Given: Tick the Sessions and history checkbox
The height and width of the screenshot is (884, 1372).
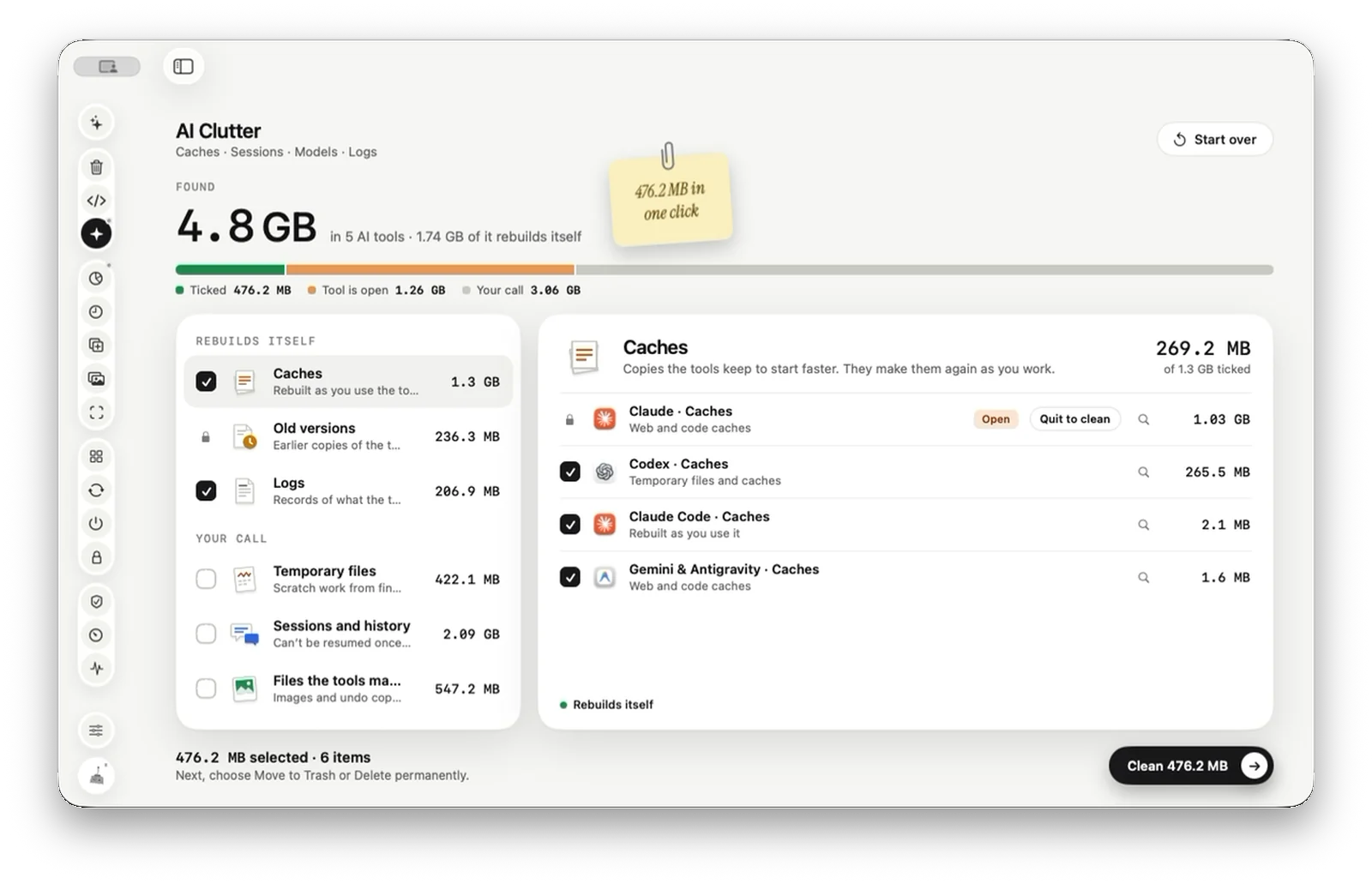Looking at the screenshot, I should (206, 634).
